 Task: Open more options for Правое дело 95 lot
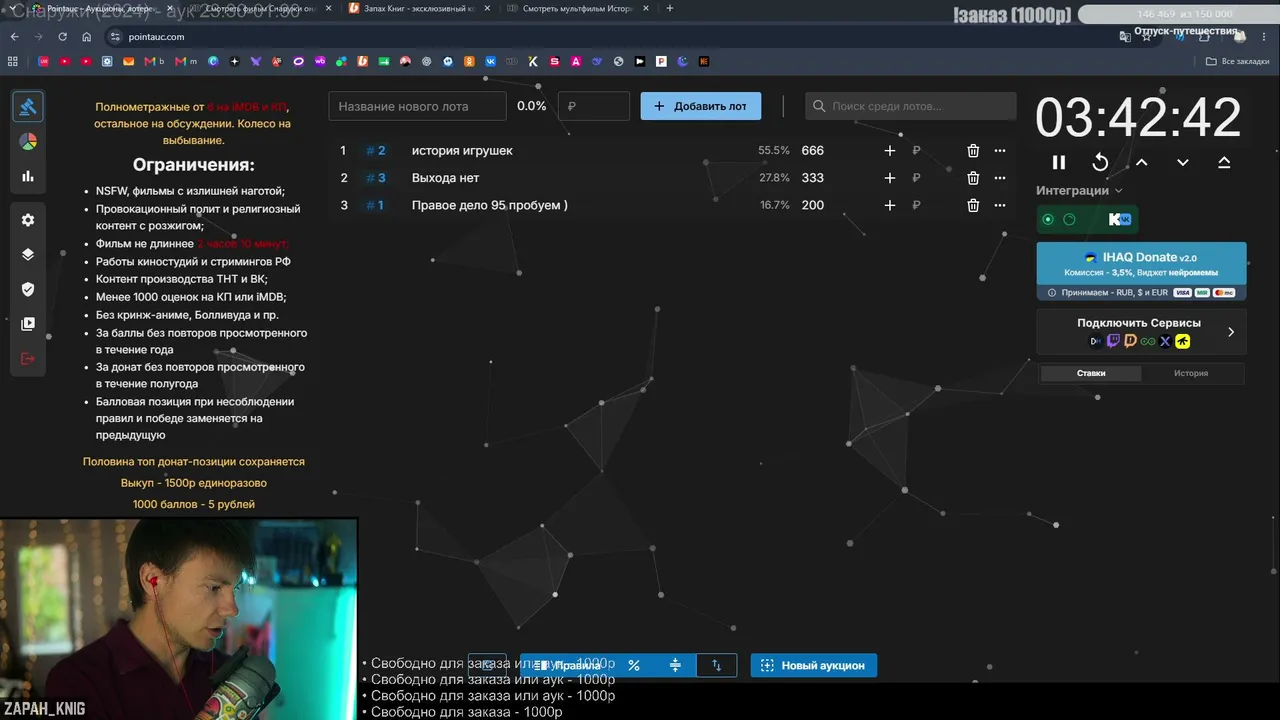tap(1000, 205)
